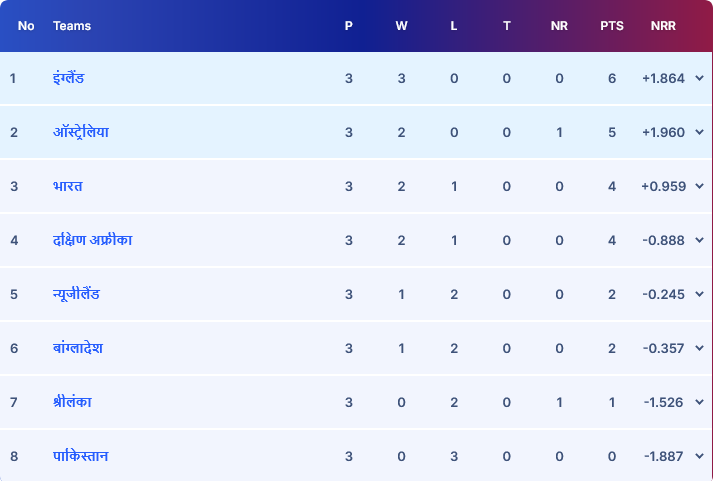The height and width of the screenshot is (481, 713).
Task: Expand the पाकिस्तान row chevron
Action: (x=698, y=456)
